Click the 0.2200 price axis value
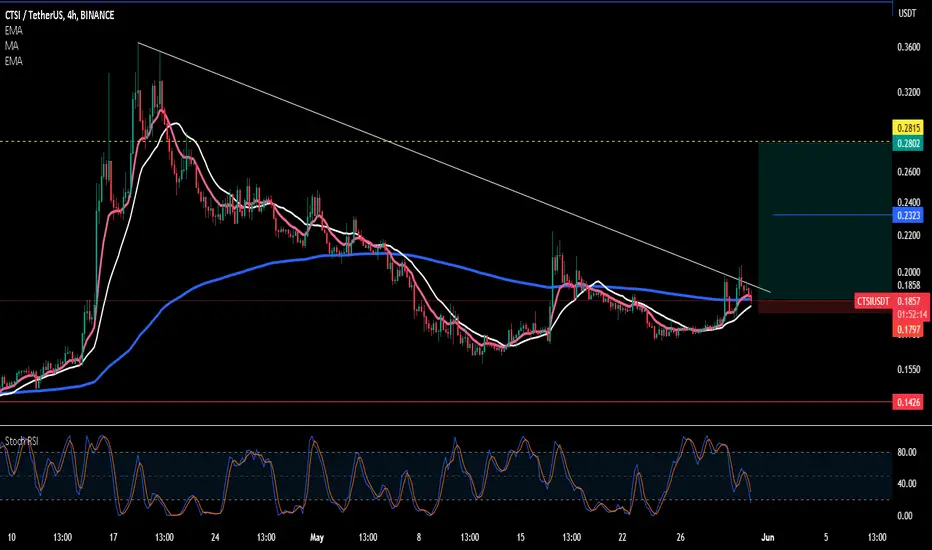 [908, 235]
